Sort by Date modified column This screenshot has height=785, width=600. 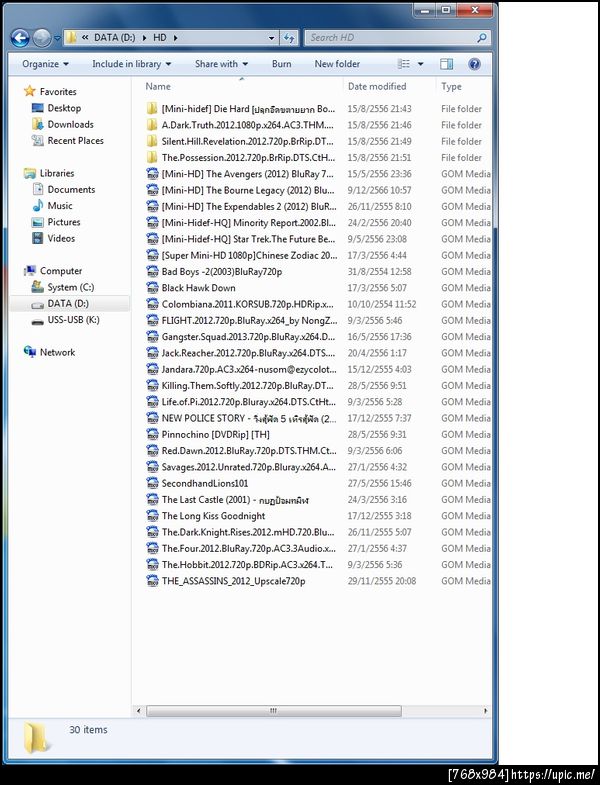377,87
